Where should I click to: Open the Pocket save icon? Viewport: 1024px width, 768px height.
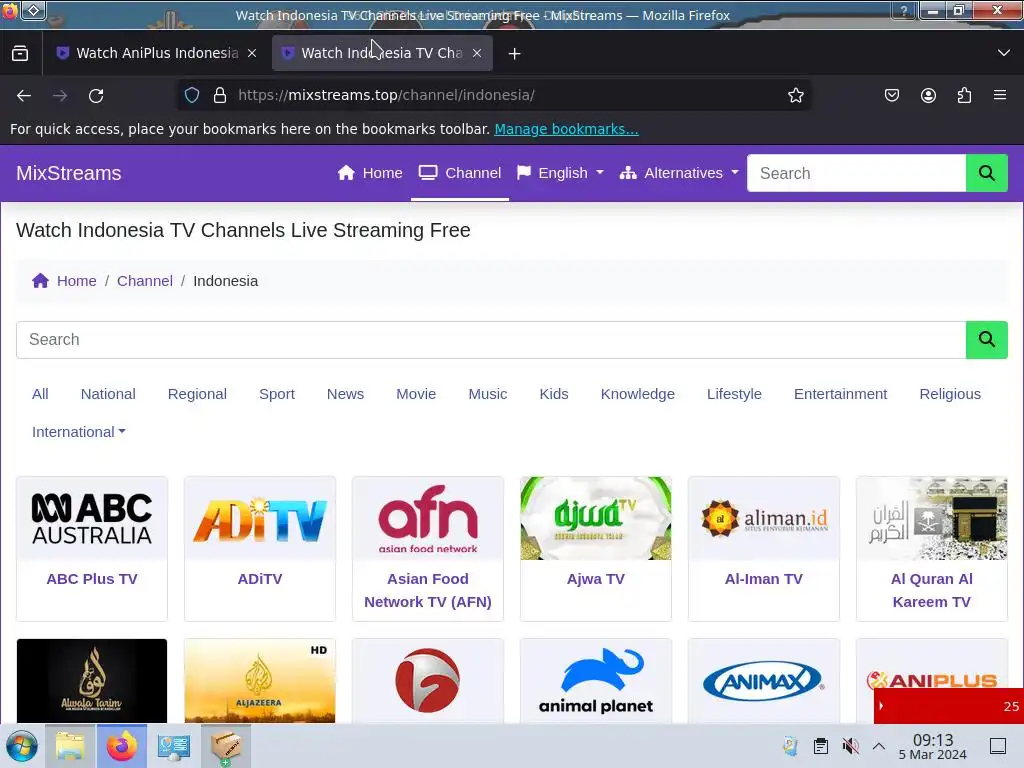point(891,95)
